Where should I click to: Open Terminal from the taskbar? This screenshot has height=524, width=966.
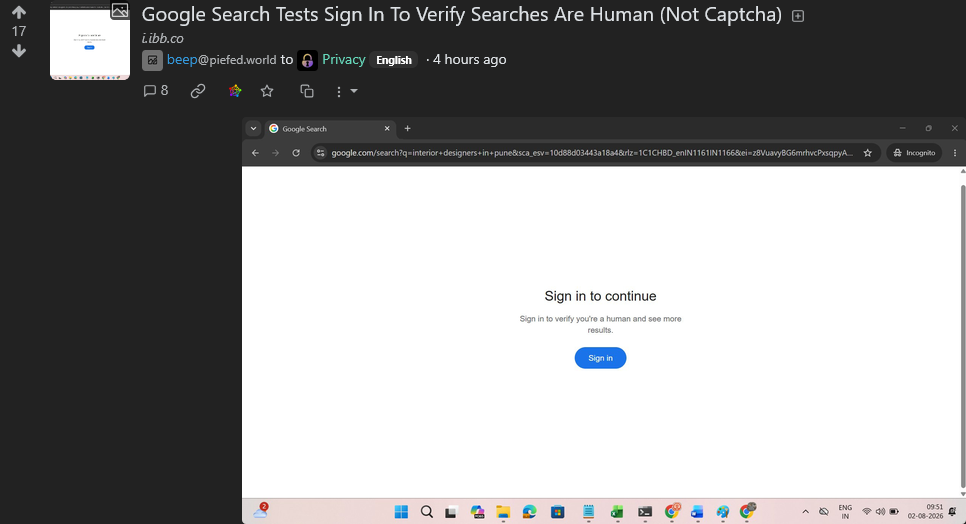point(645,512)
